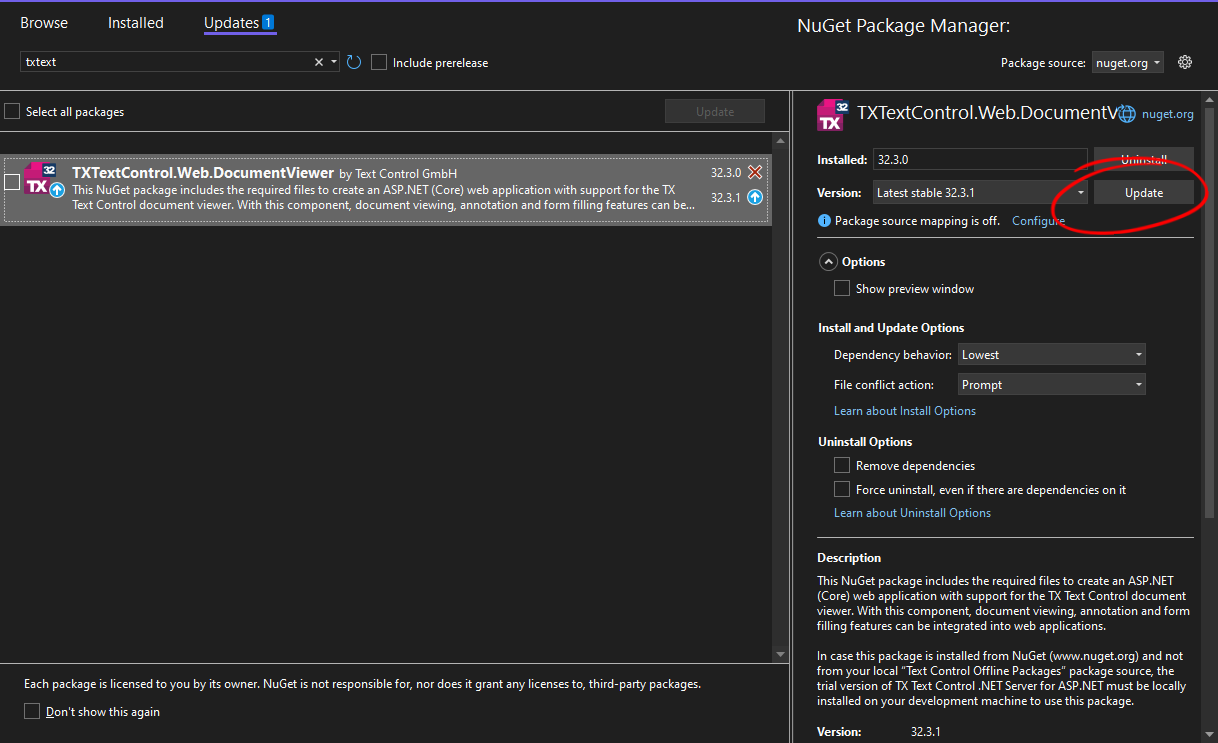1218x743 pixels.
Task: Click the TX package logo in the package list
Action: coord(42,181)
